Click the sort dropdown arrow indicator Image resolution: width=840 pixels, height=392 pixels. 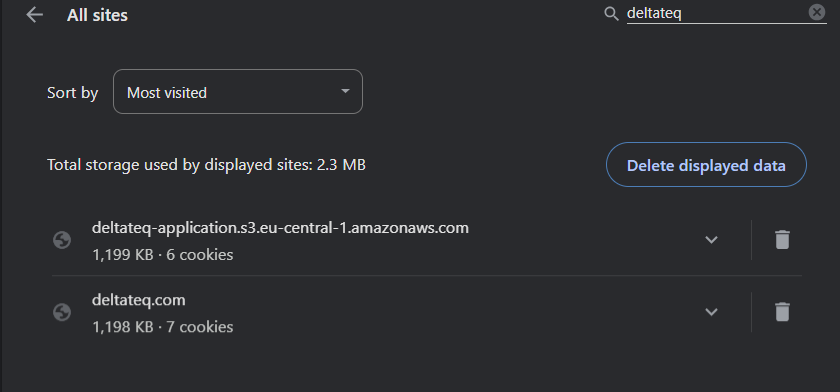[346, 92]
